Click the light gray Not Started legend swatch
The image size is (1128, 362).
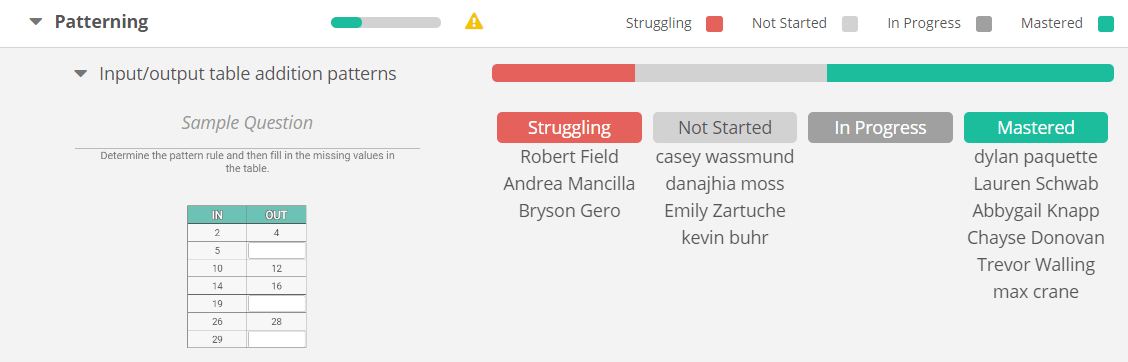850,24
